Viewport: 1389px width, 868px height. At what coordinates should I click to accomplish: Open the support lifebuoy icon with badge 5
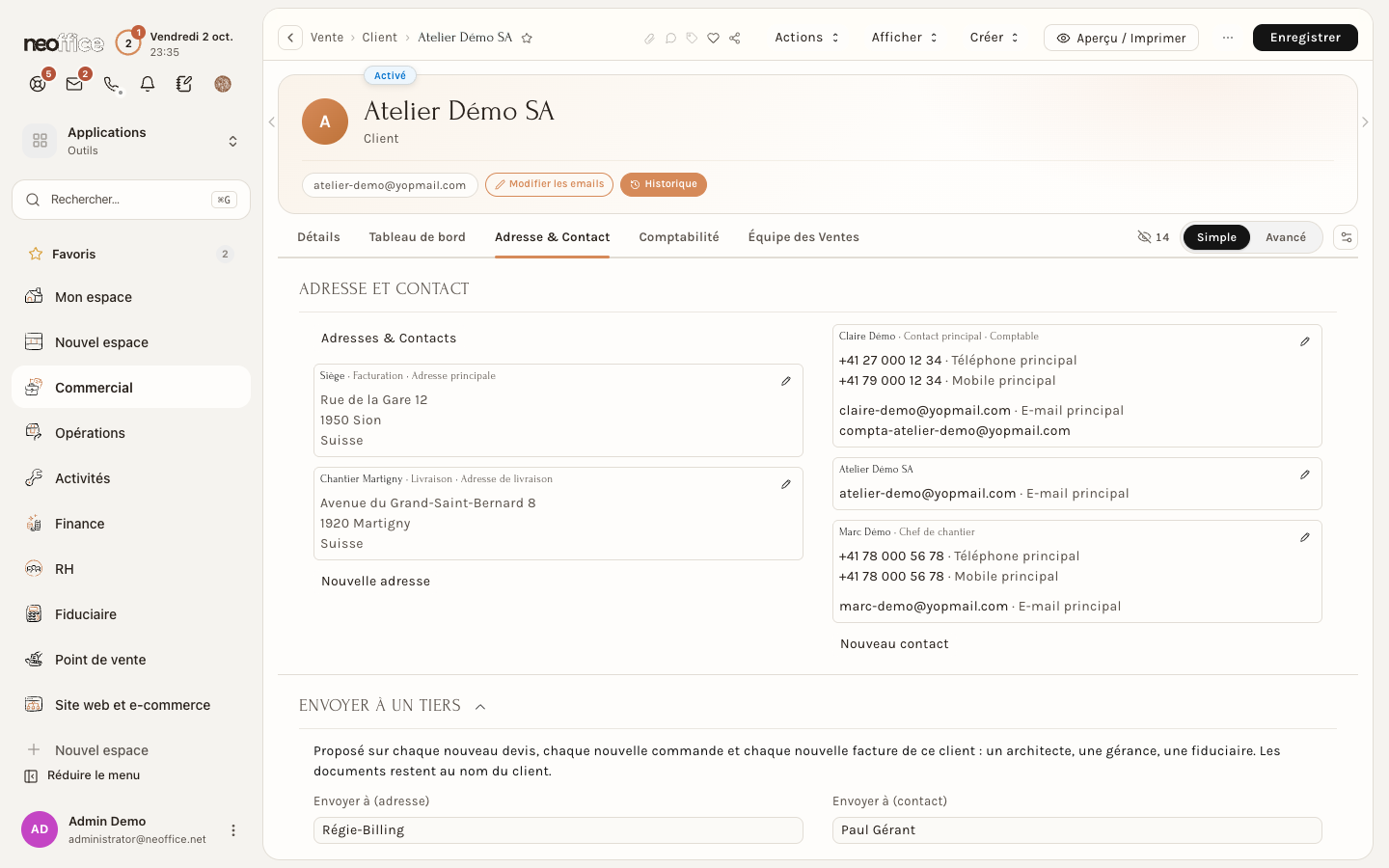(38, 84)
